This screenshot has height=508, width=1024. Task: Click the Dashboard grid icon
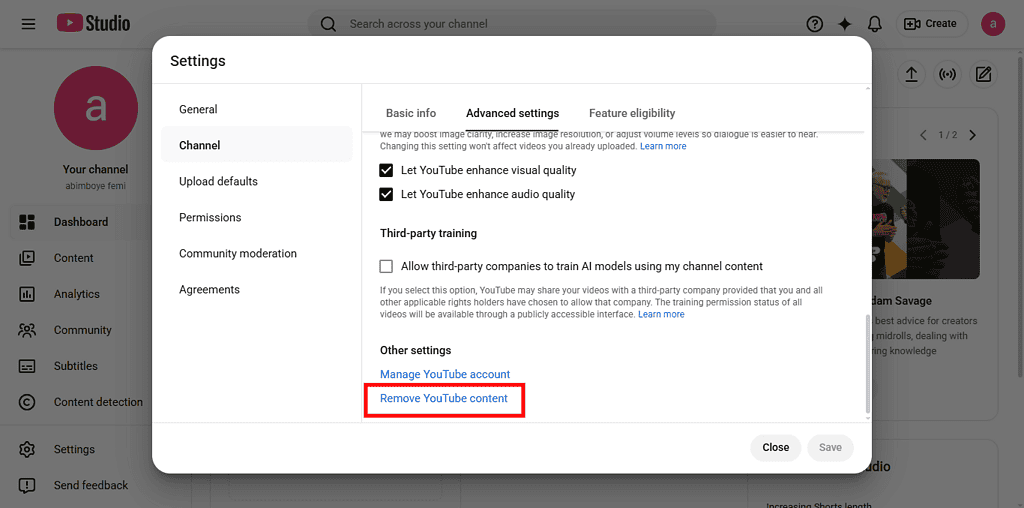[27, 222]
